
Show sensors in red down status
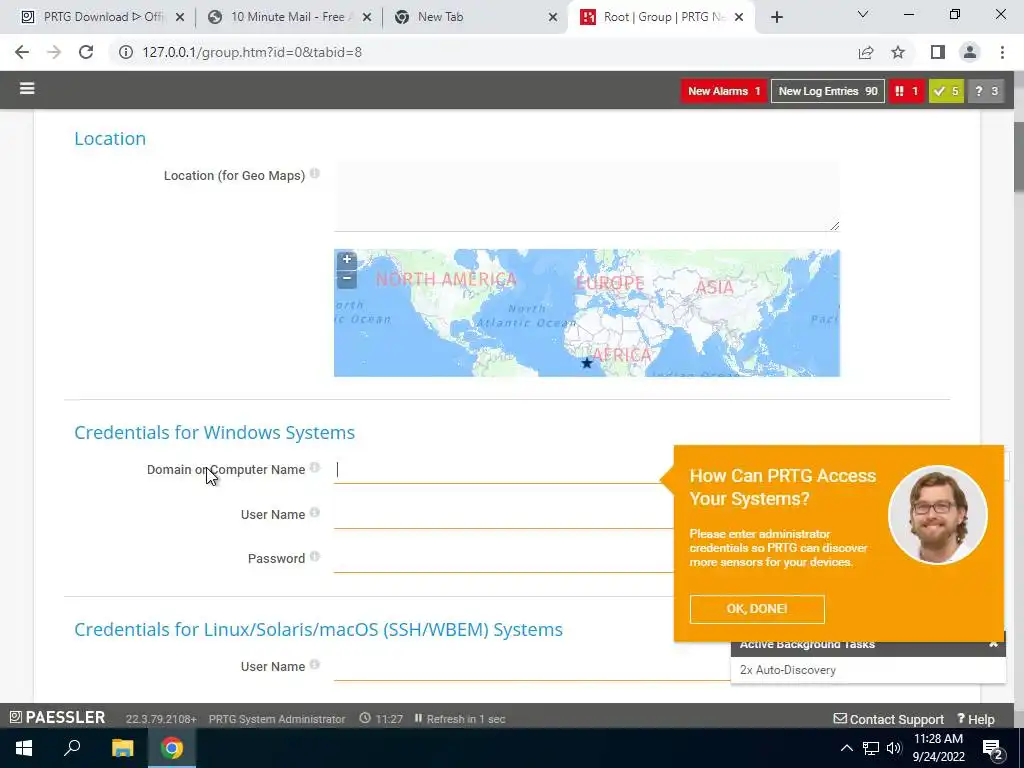click(906, 91)
